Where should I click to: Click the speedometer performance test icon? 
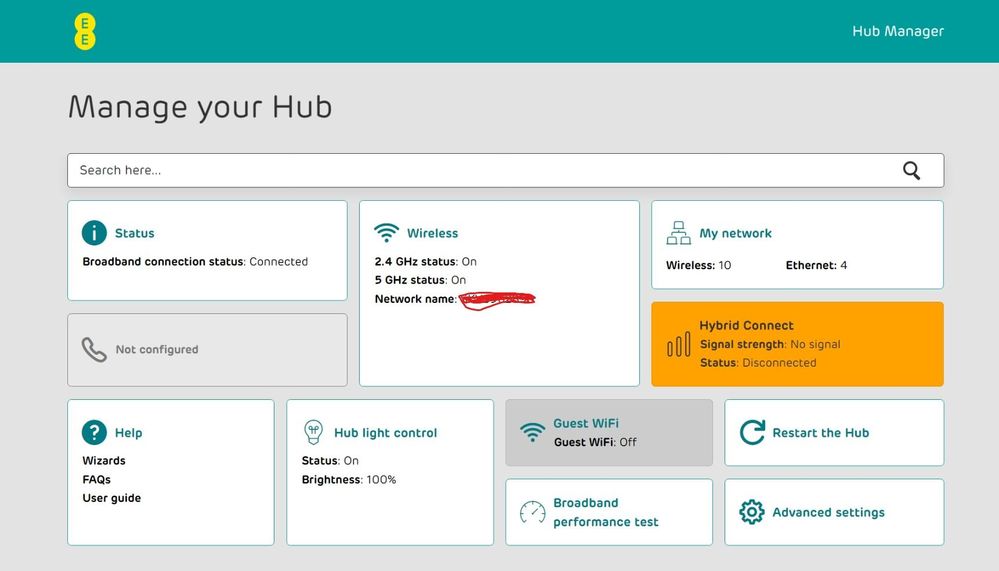click(x=533, y=512)
